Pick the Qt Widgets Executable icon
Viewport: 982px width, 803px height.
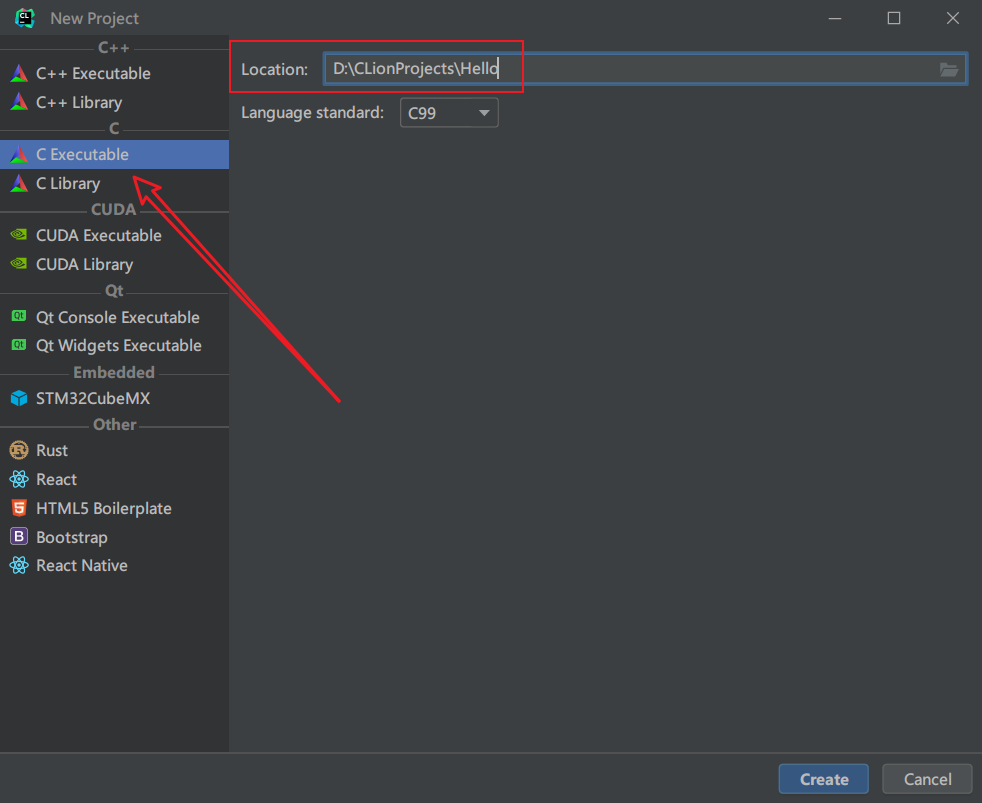[19, 345]
